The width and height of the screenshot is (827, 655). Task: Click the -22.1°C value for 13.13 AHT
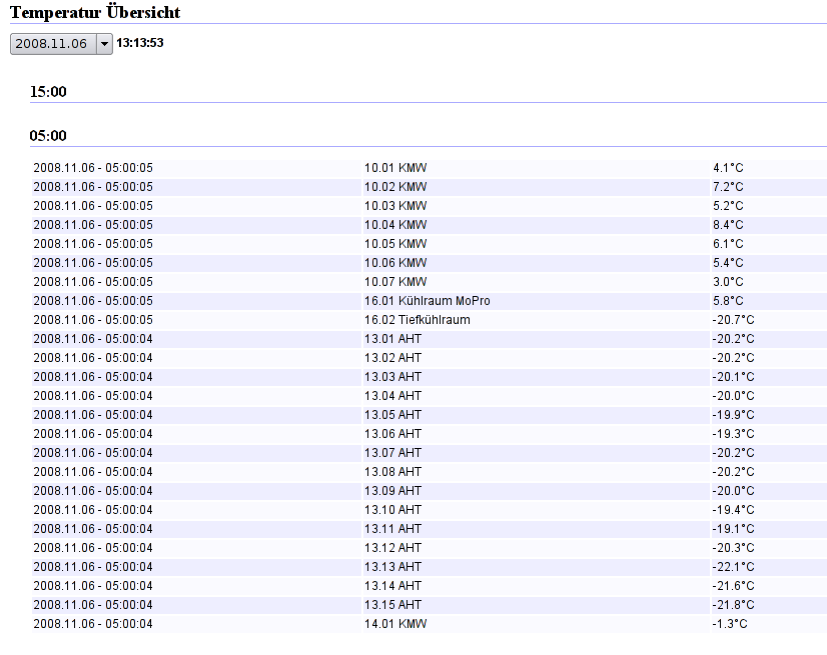point(734,566)
